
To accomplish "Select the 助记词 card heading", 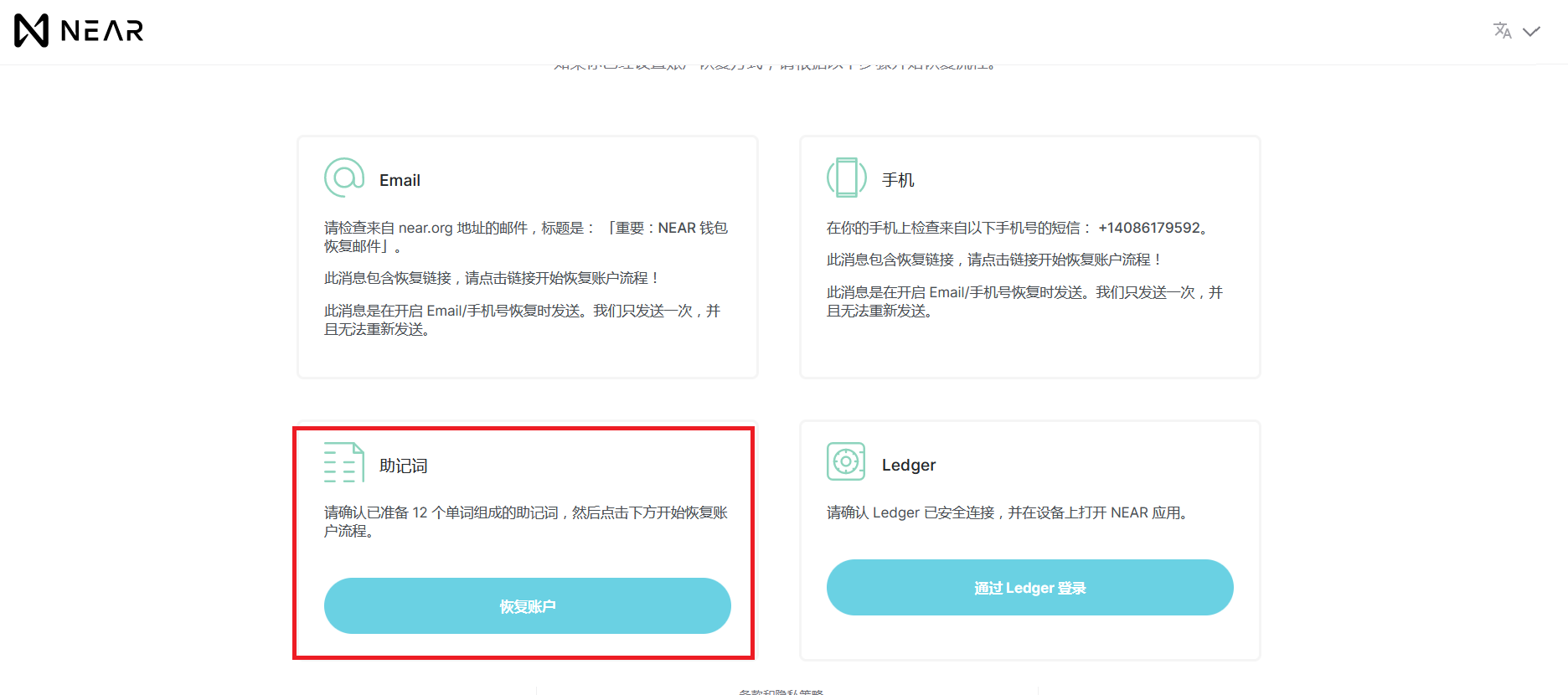I will [404, 466].
